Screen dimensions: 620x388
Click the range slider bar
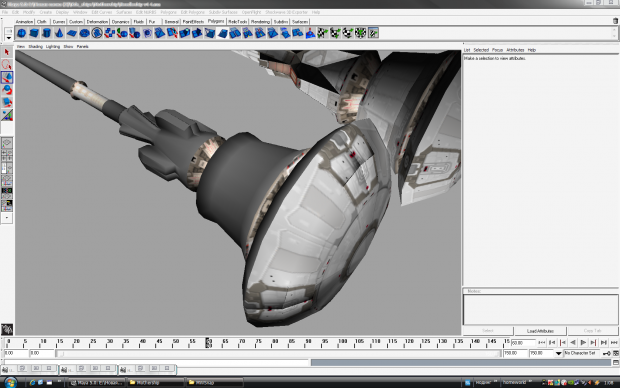[279, 354]
